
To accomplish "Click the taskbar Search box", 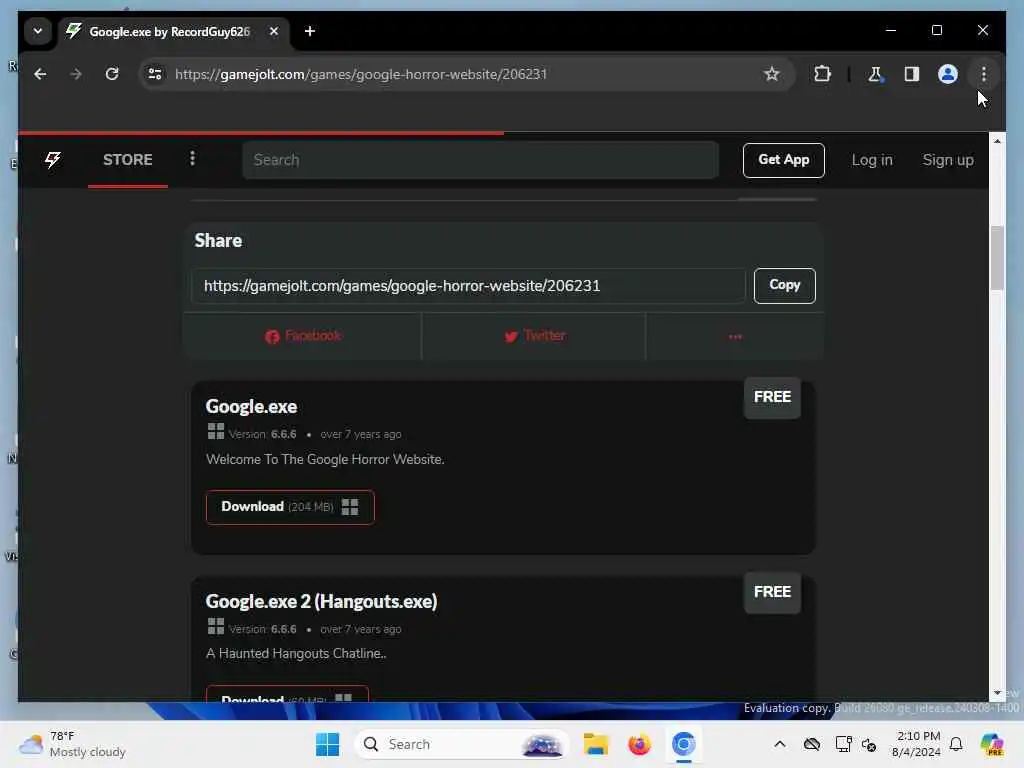I will point(461,744).
